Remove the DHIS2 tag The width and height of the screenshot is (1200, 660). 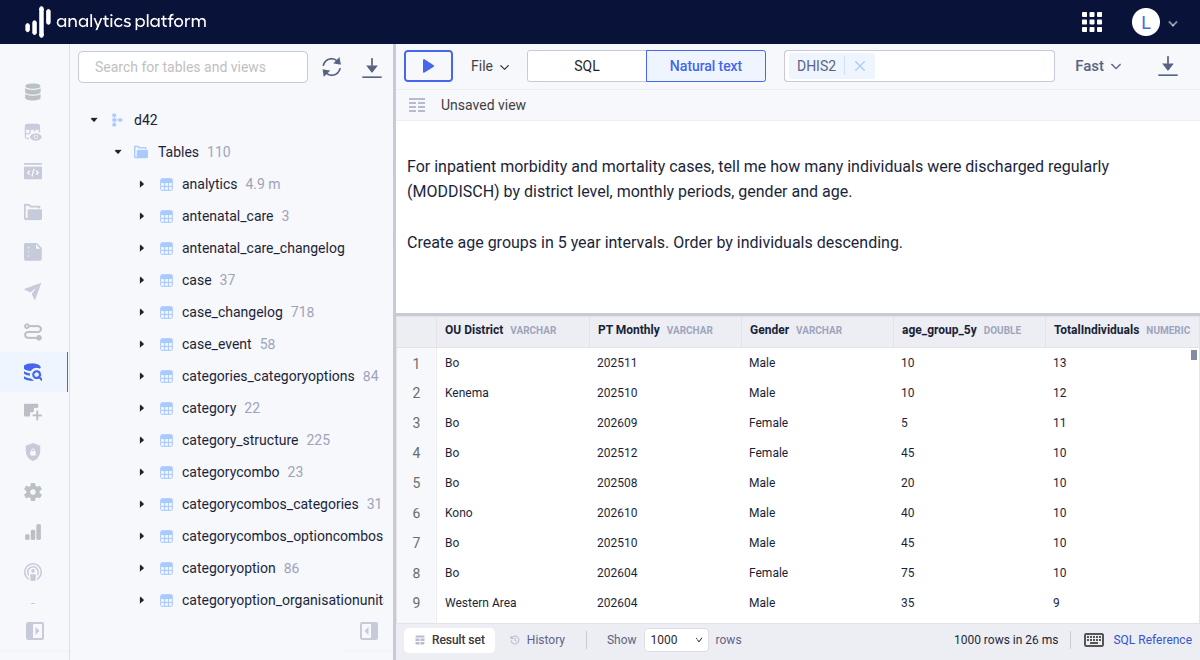click(x=860, y=66)
